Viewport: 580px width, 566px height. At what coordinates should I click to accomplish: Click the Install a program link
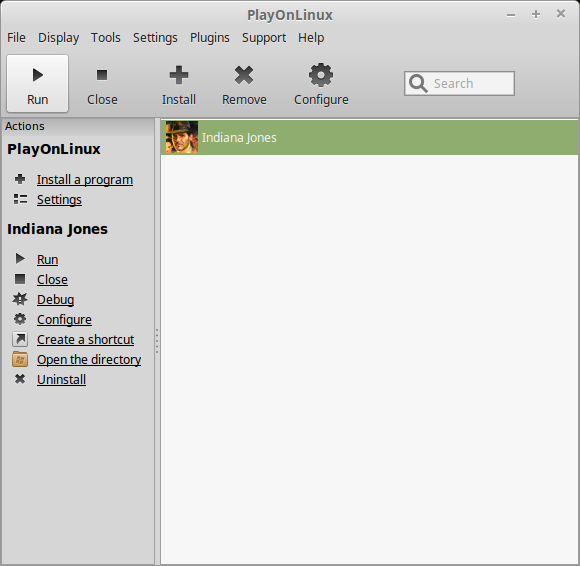[x=85, y=179]
